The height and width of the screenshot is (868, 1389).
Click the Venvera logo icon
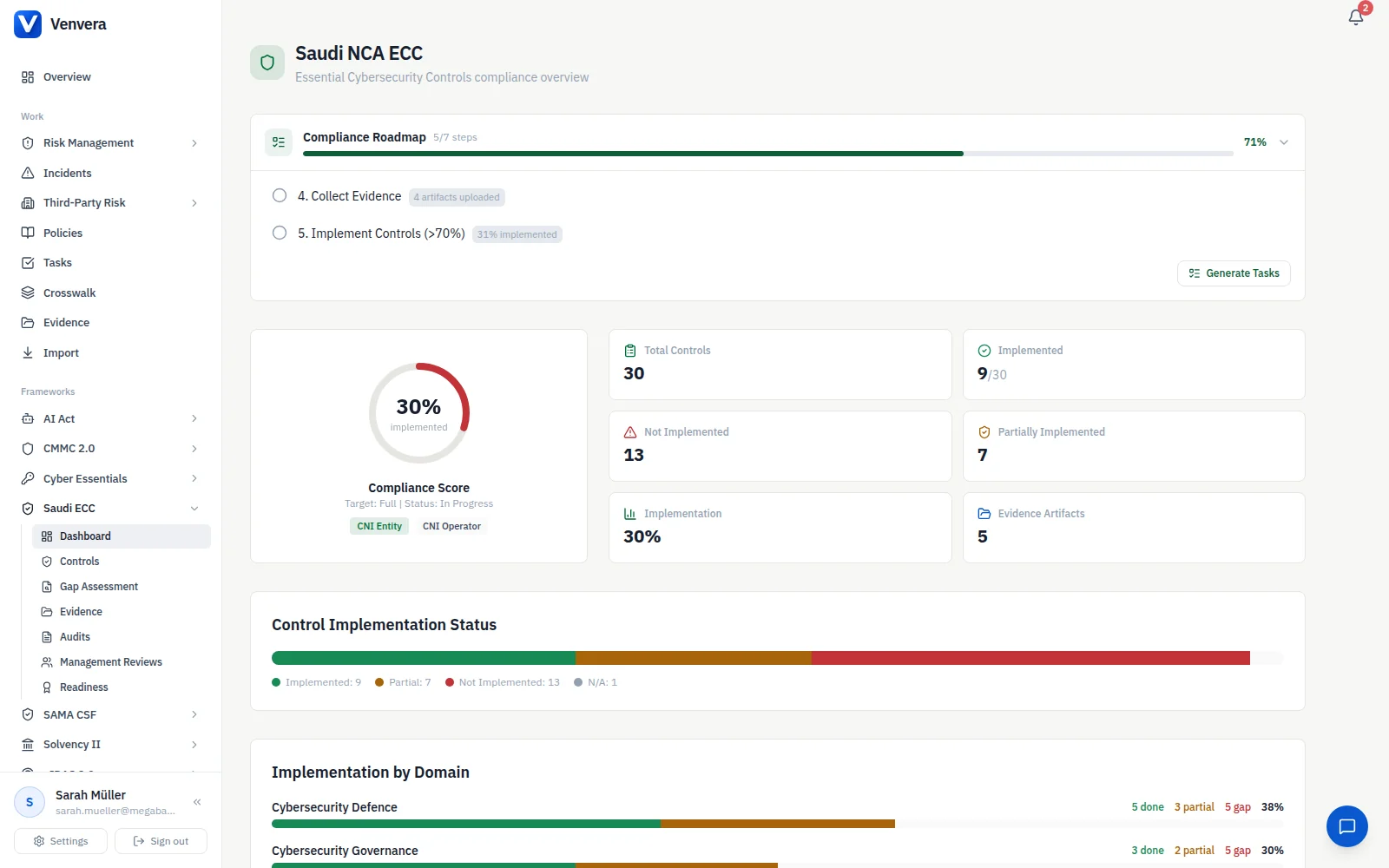(x=28, y=24)
